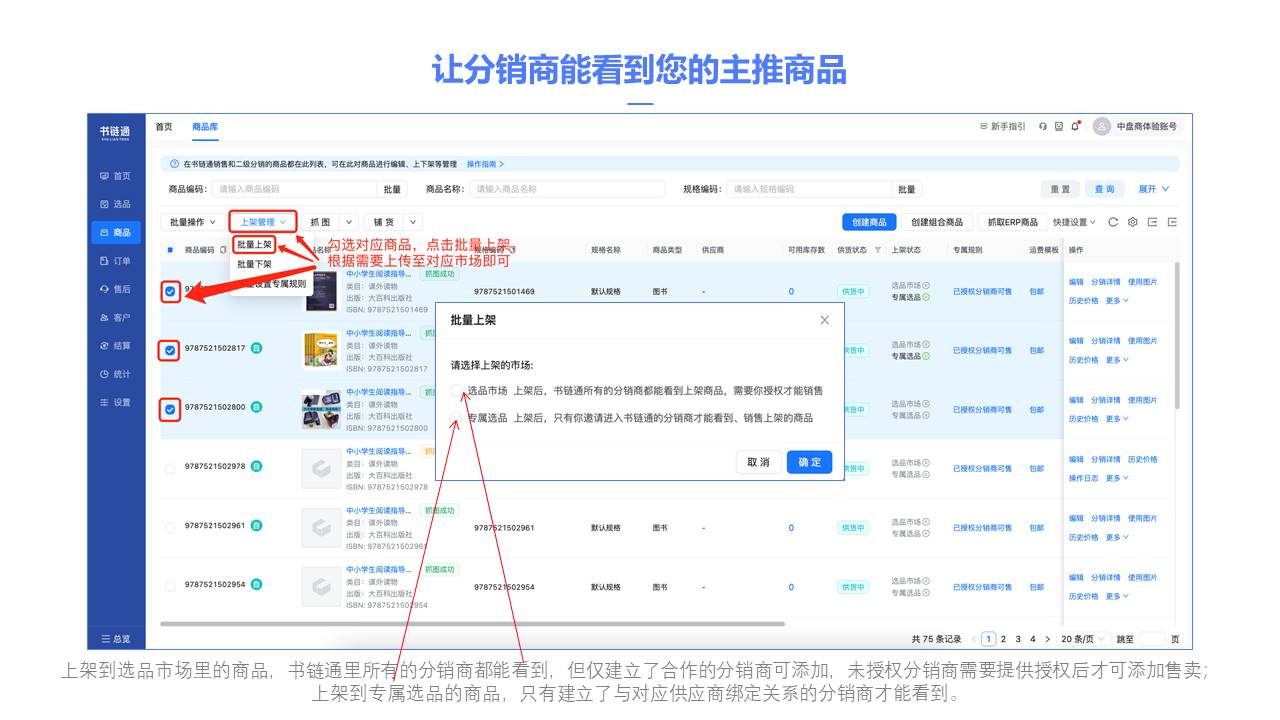Click the 跳至 page number field
The height and width of the screenshot is (720, 1280).
click(1152, 639)
